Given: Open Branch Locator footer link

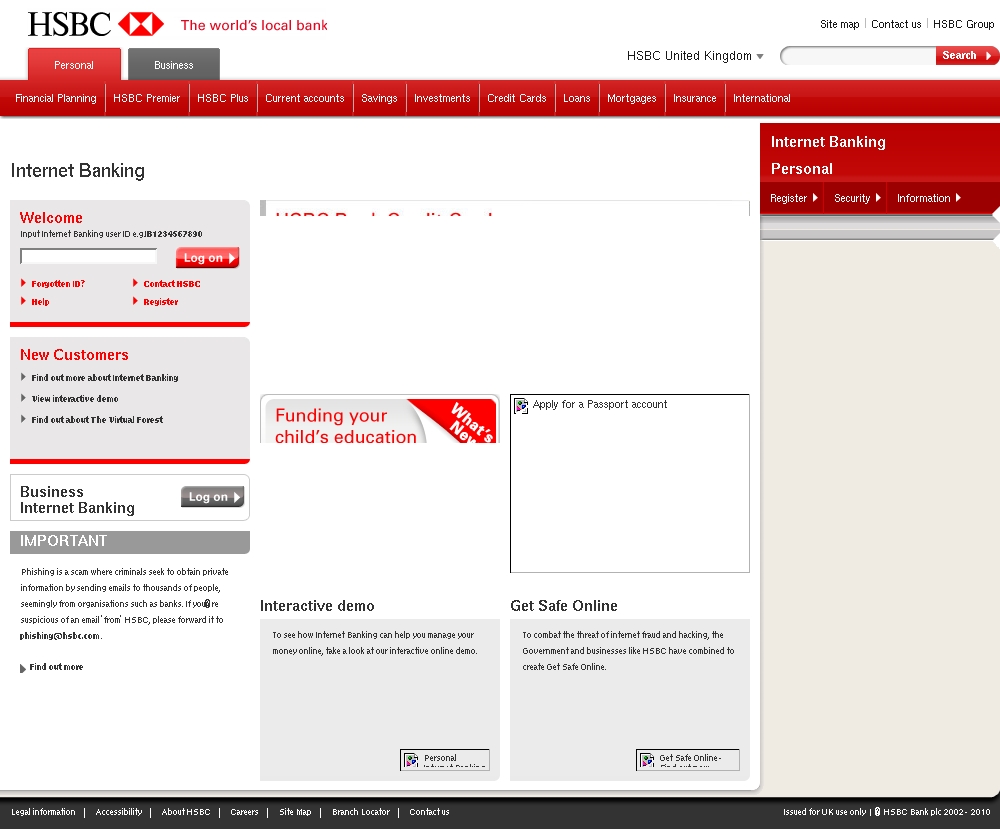Looking at the screenshot, I should click(361, 812).
